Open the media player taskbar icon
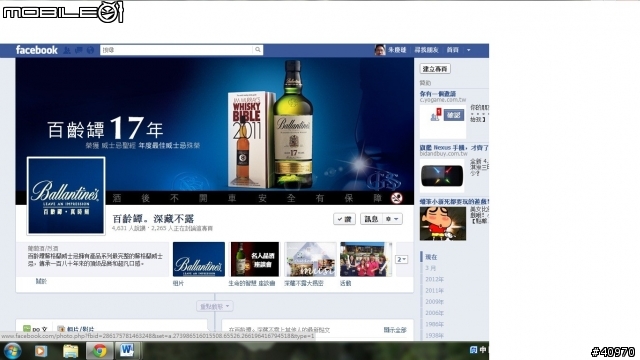This screenshot has width=640, height=360. tap(40, 351)
